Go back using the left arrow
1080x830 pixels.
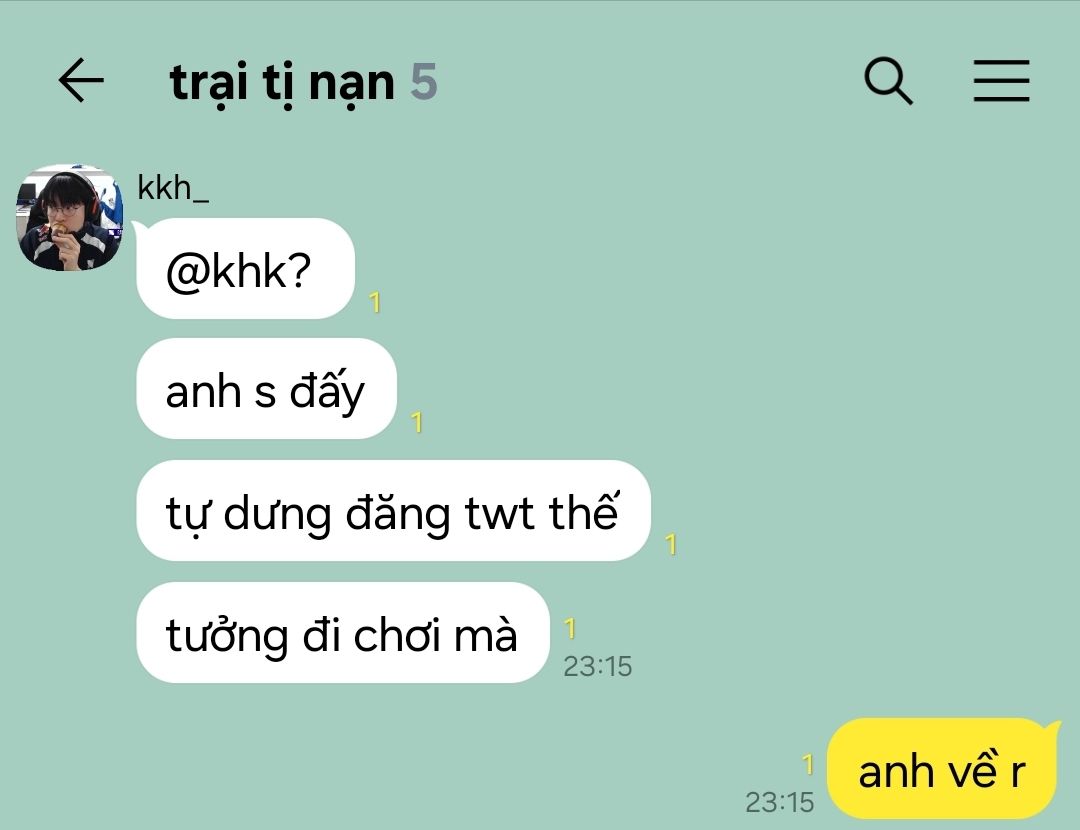coord(81,81)
